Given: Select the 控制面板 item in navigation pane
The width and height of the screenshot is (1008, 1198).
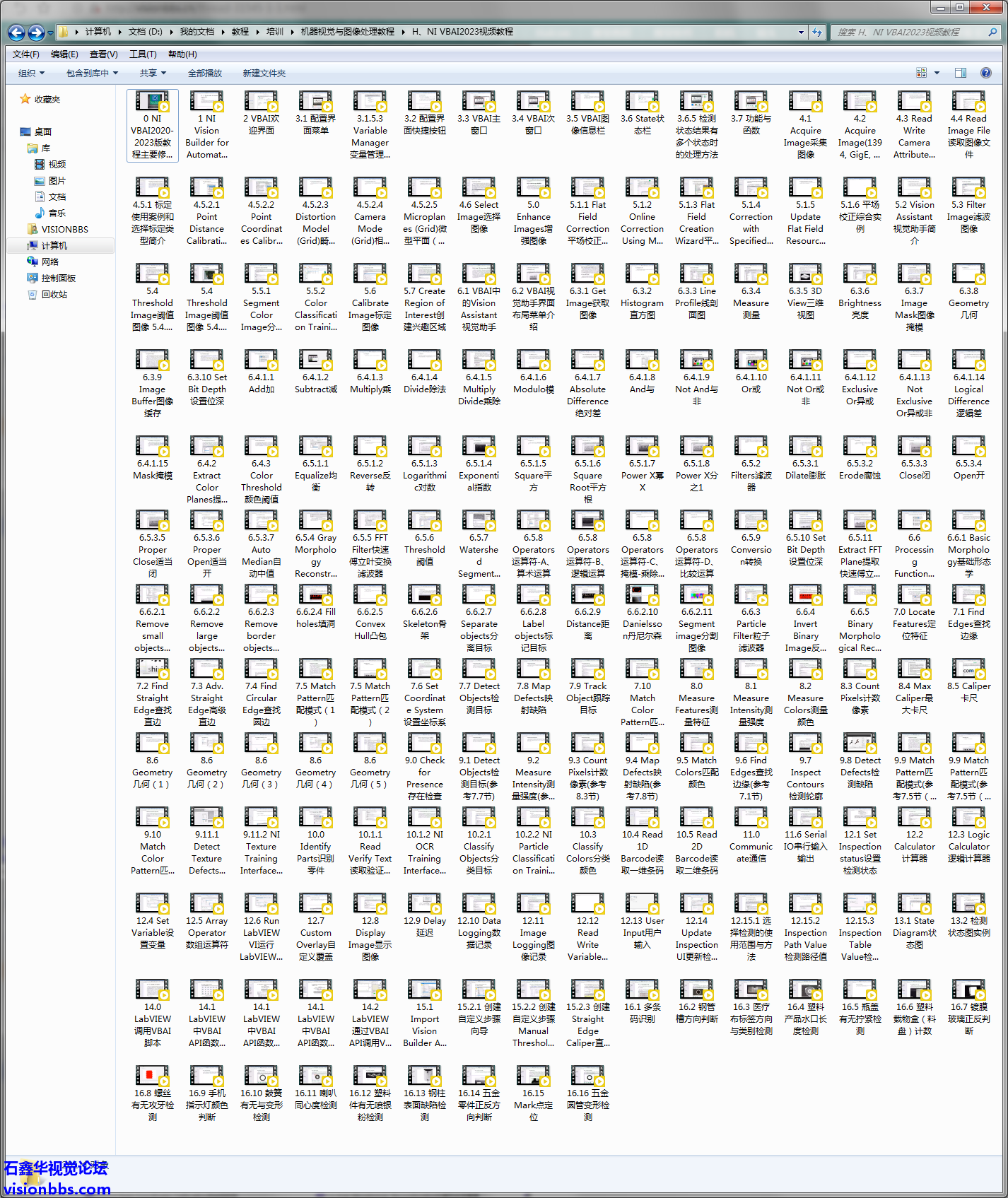Looking at the screenshot, I should click(x=58, y=278).
